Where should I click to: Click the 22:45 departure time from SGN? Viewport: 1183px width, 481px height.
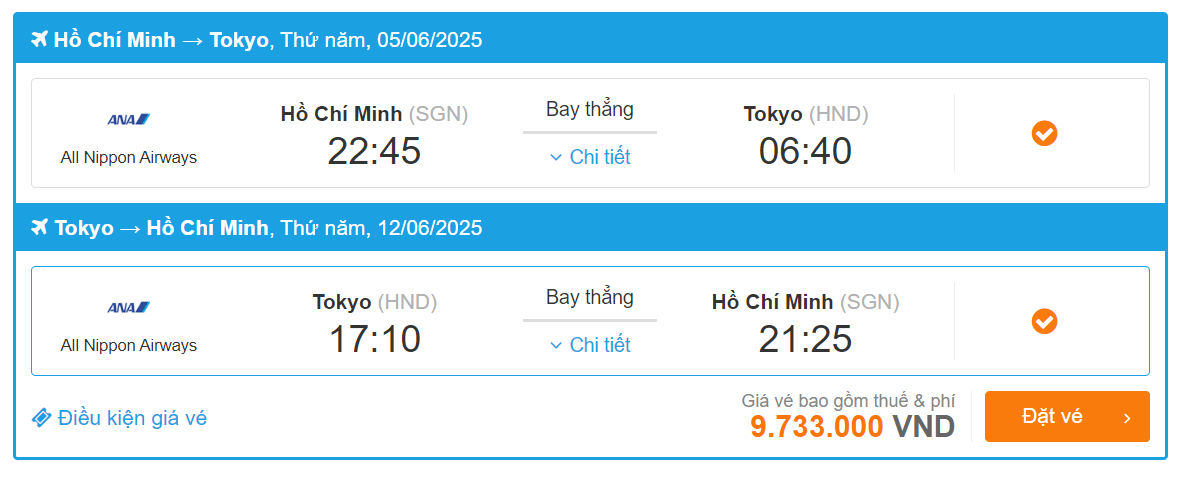(374, 151)
